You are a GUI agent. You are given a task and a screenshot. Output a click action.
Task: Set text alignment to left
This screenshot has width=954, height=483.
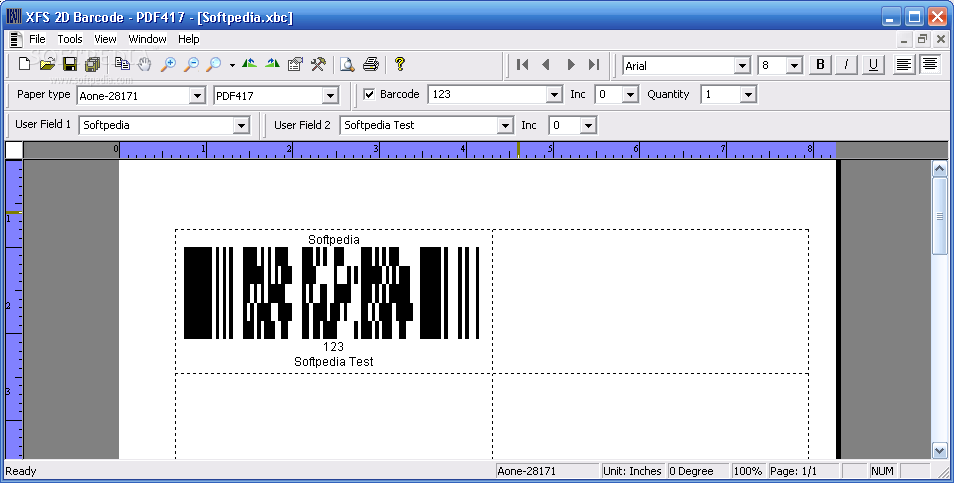[x=904, y=64]
